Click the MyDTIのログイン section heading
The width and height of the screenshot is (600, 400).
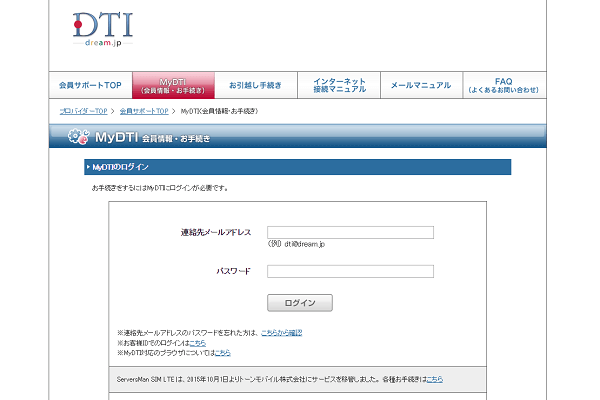click(297, 167)
